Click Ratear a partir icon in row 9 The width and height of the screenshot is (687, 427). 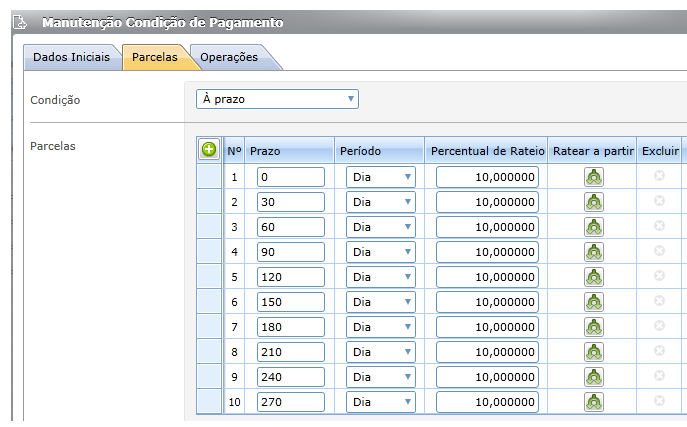click(594, 377)
